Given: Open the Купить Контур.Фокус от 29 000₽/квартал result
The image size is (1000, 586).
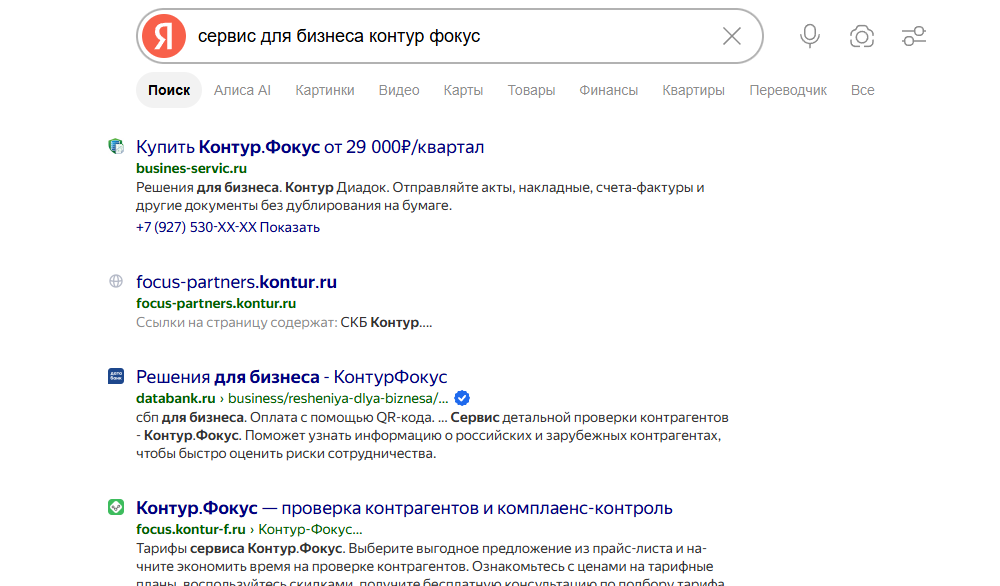Looking at the screenshot, I should tap(310, 147).
